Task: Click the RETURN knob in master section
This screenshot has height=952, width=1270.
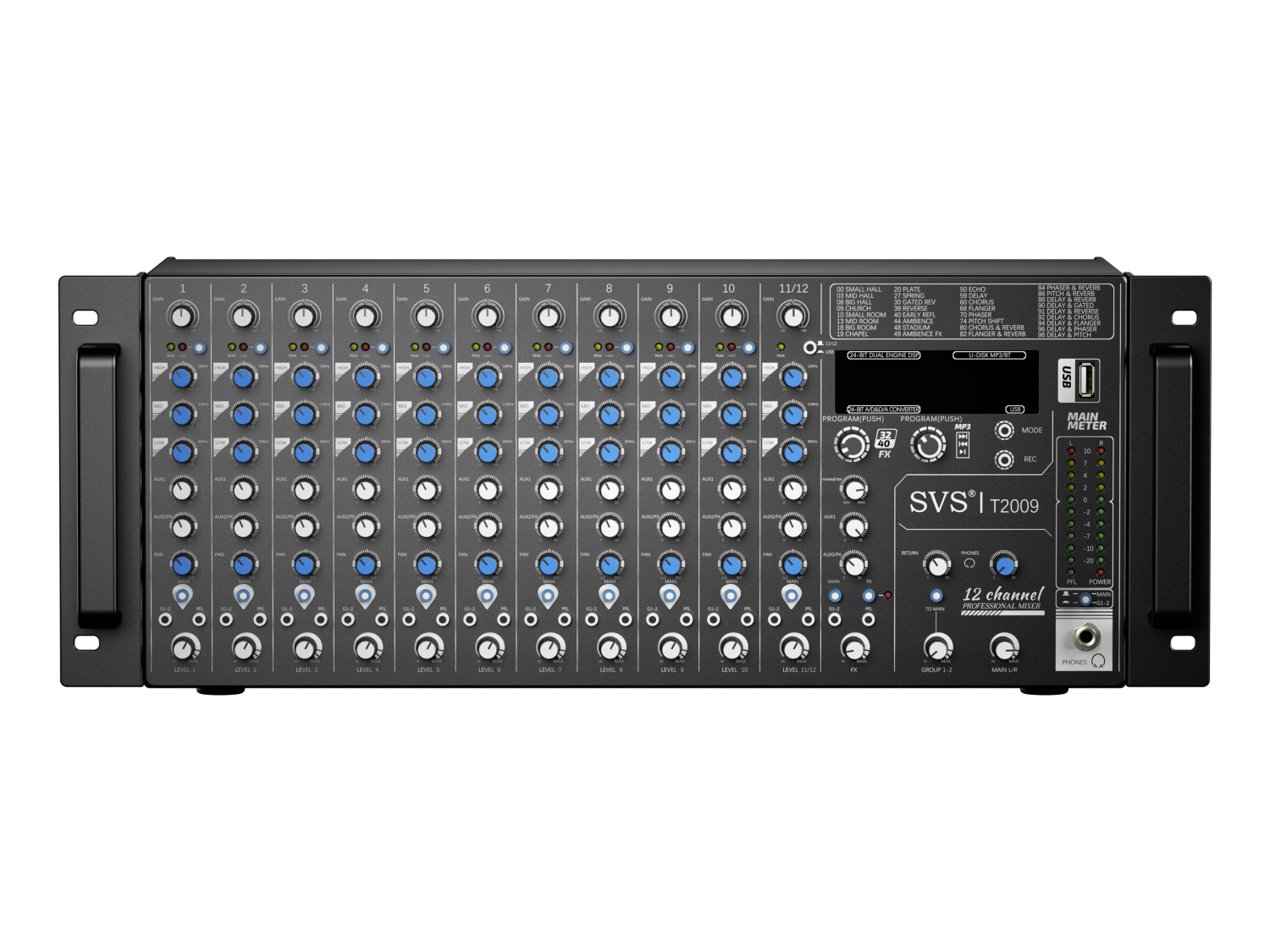Action: click(937, 564)
